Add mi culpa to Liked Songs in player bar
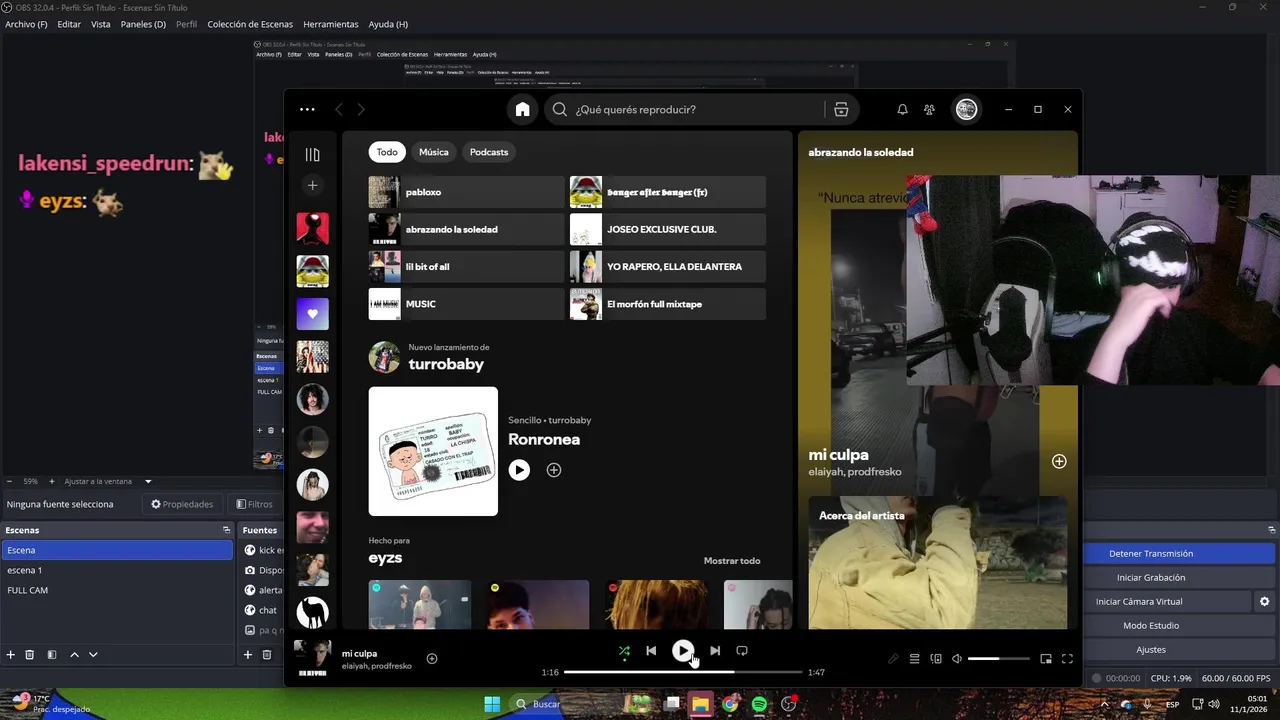 432,658
